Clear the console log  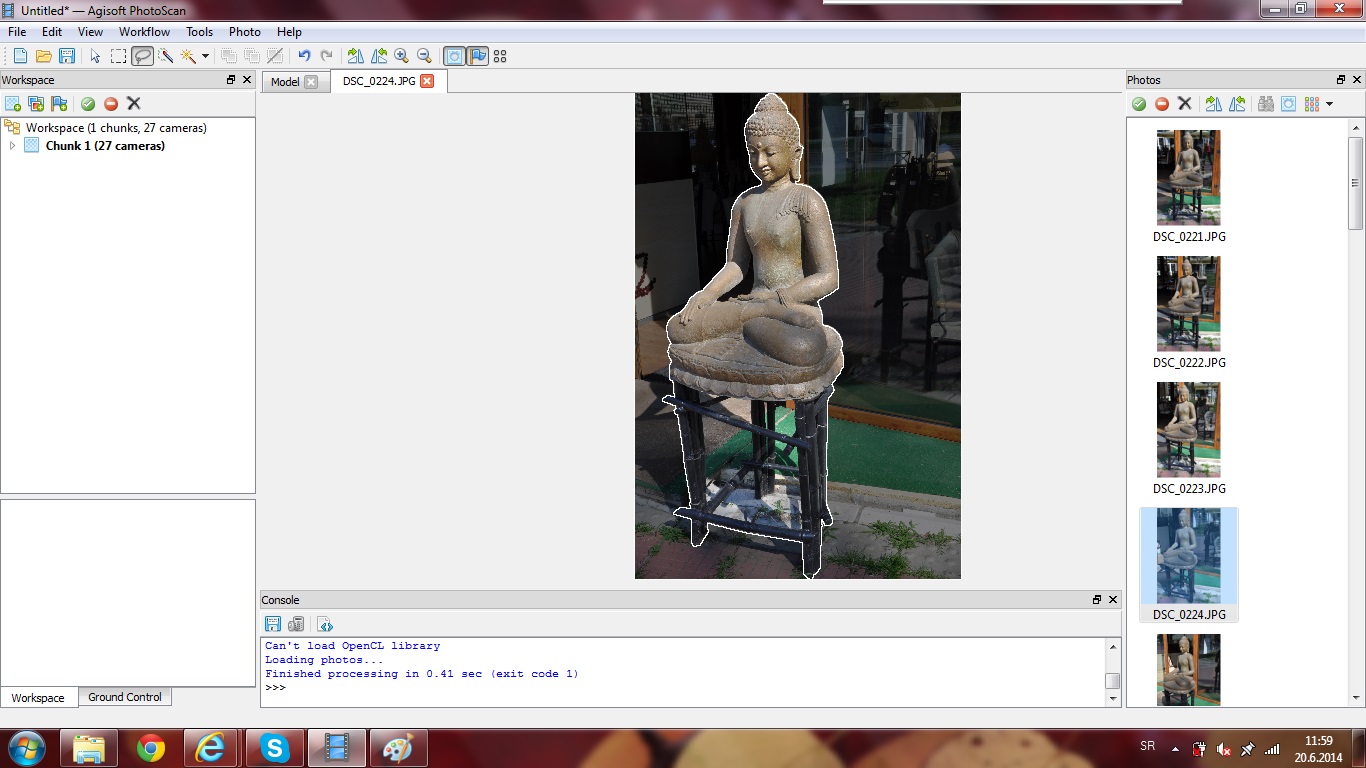click(296, 624)
